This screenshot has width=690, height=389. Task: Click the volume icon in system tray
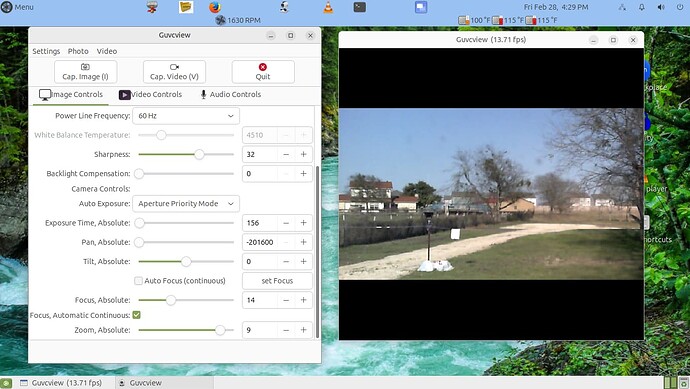661,7
